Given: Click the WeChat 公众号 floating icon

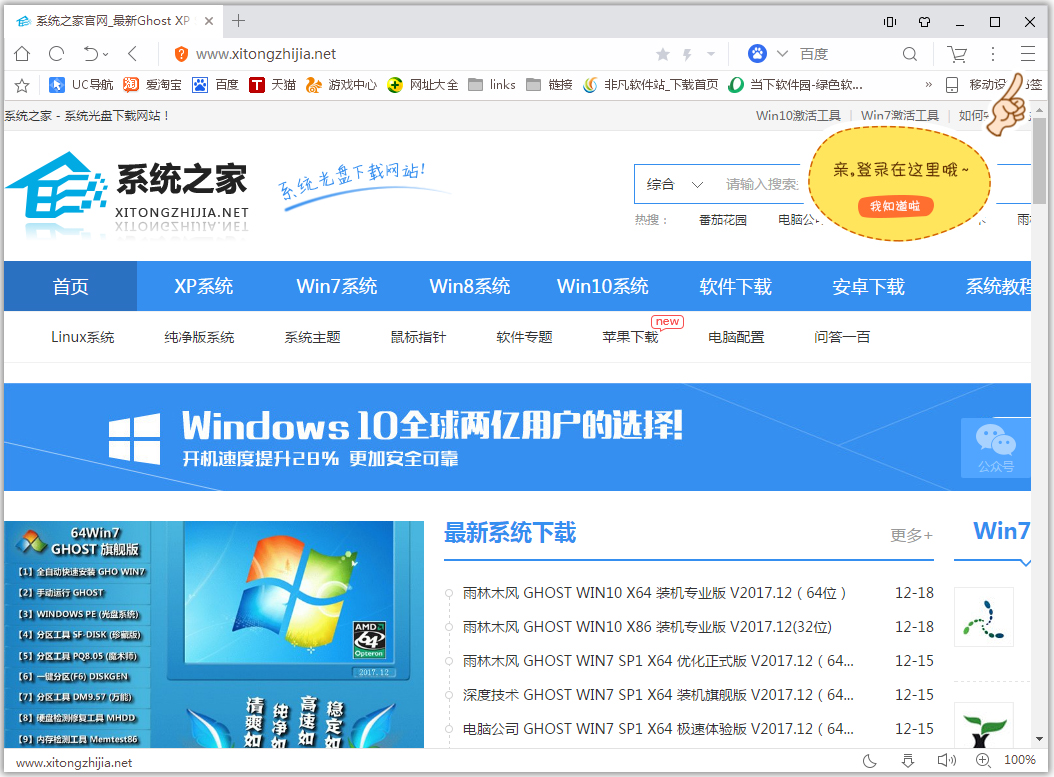Looking at the screenshot, I should point(996,448).
